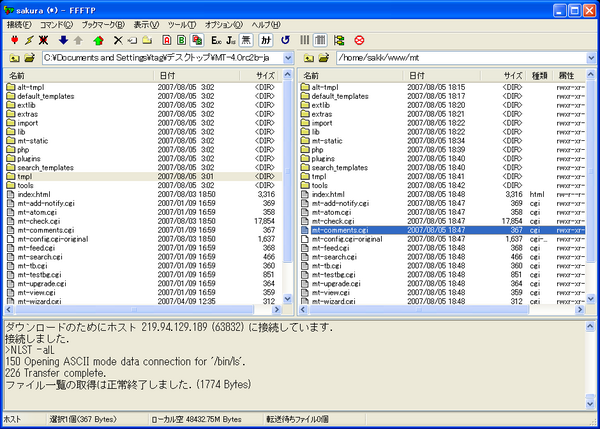Click folder icon of local mt-static

tap(11, 141)
